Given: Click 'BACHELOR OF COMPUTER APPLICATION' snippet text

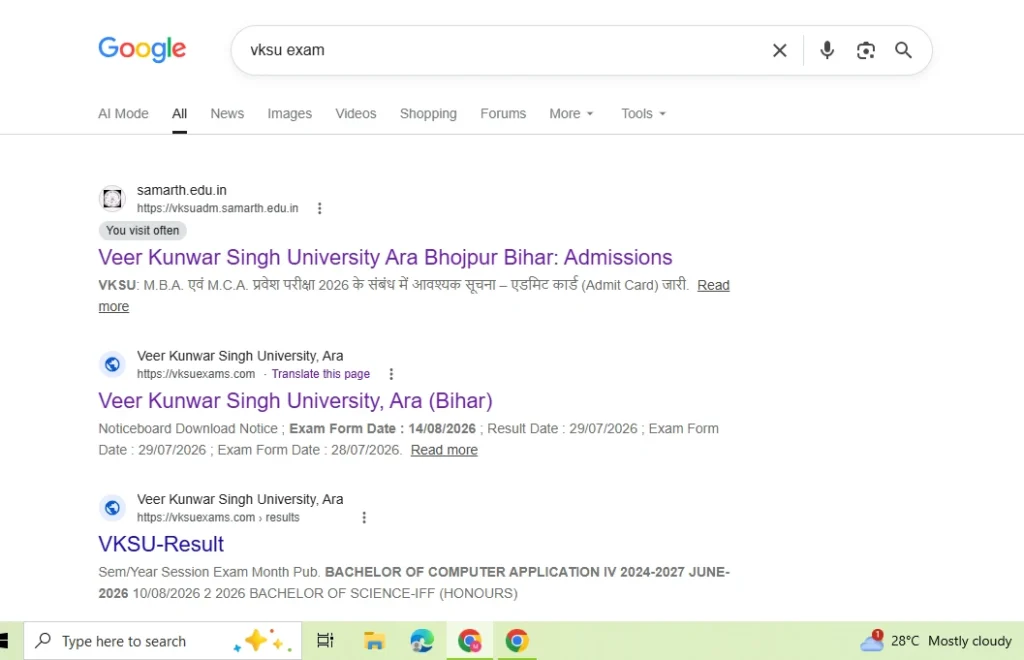Looking at the screenshot, I should pos(462,572).
